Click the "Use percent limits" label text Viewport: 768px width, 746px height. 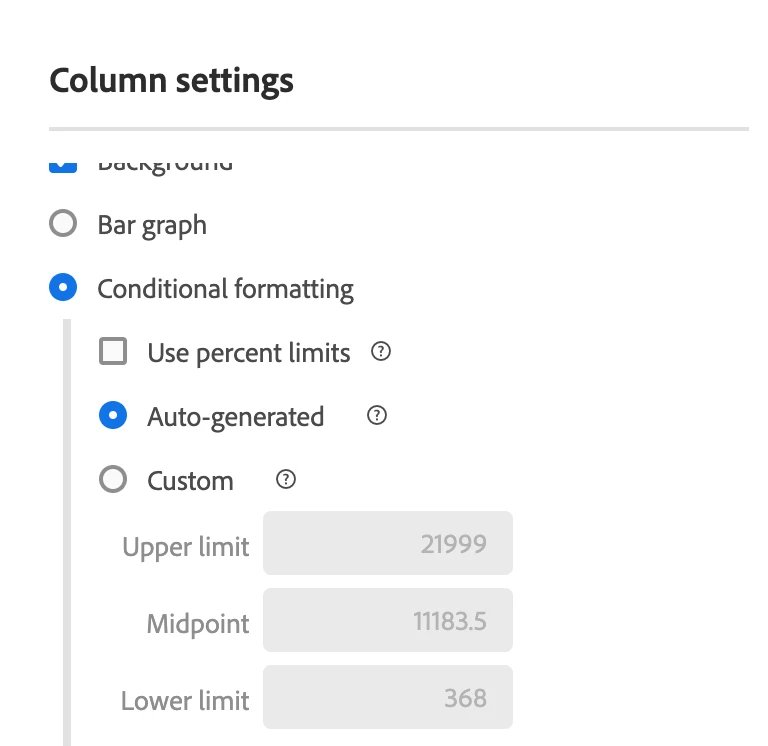tap(248, 353)
